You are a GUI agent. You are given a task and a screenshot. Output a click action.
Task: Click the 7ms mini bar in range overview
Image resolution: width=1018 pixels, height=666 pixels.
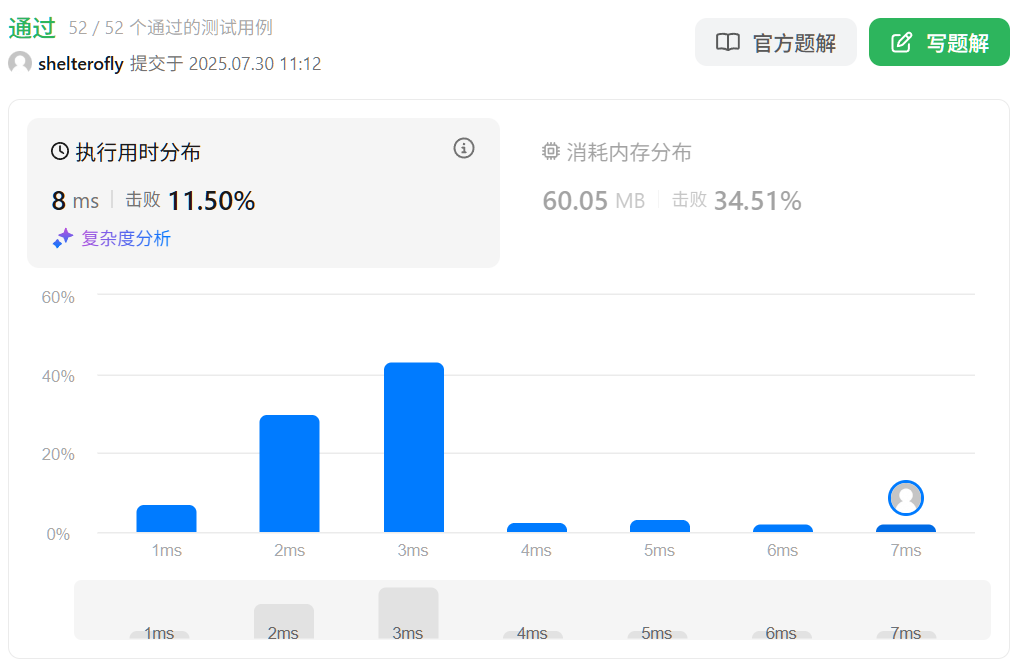point(906,635)
